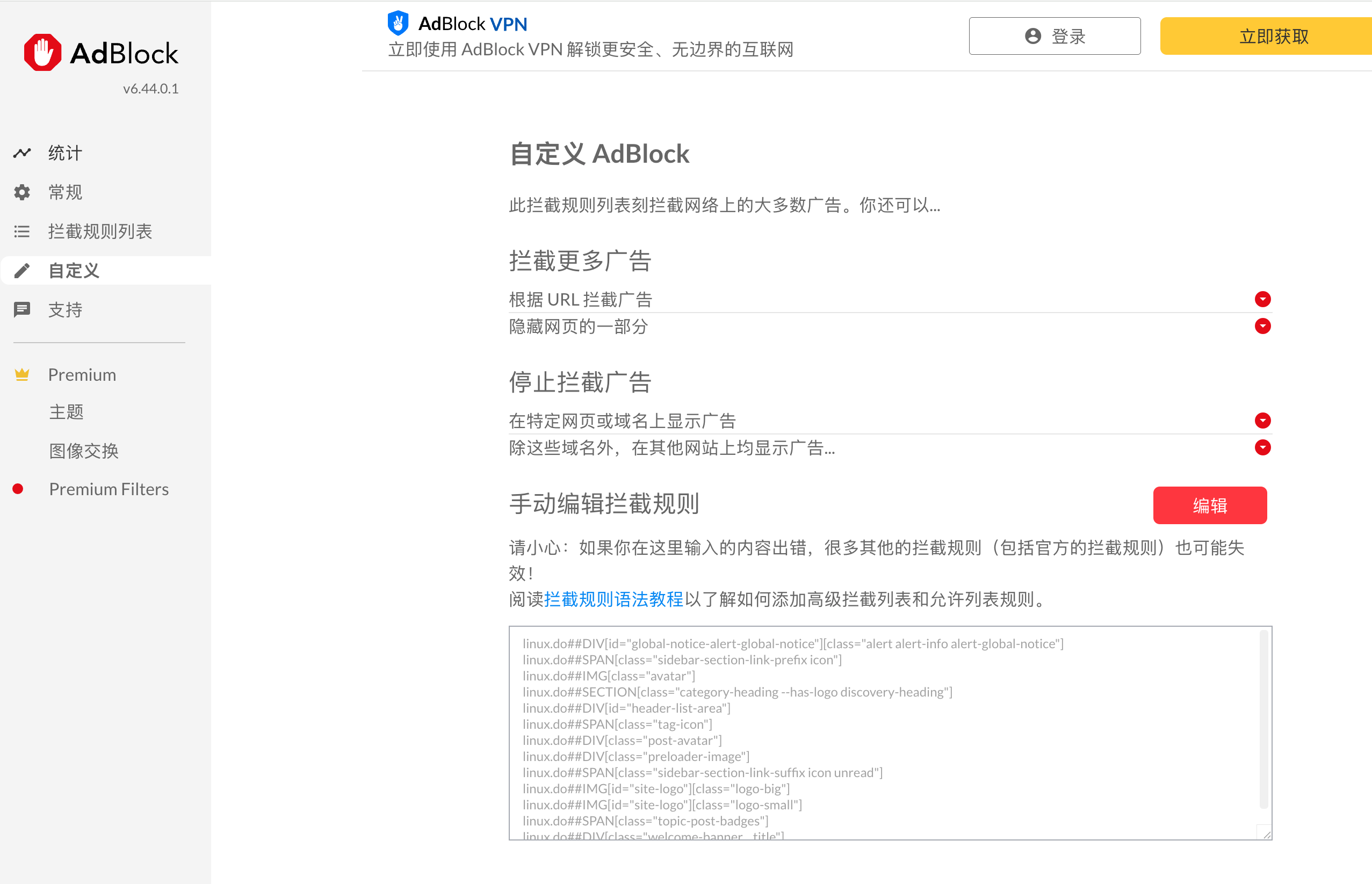Click the filter lists icon
This screenshot has width=1372, height=884.
click(x=22, y=231)
